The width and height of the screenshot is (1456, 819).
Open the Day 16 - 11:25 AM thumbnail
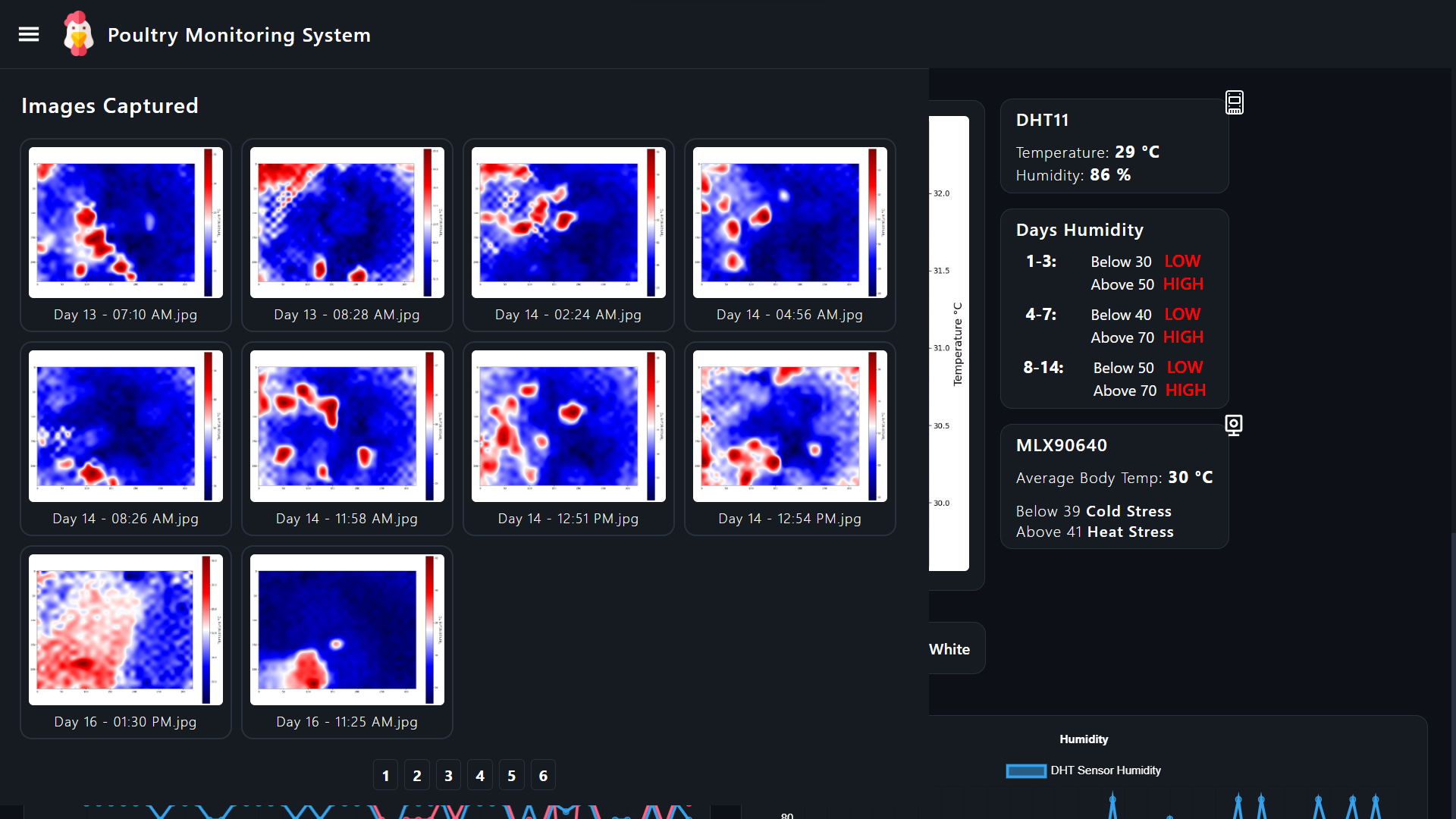(x=347, y=629)
